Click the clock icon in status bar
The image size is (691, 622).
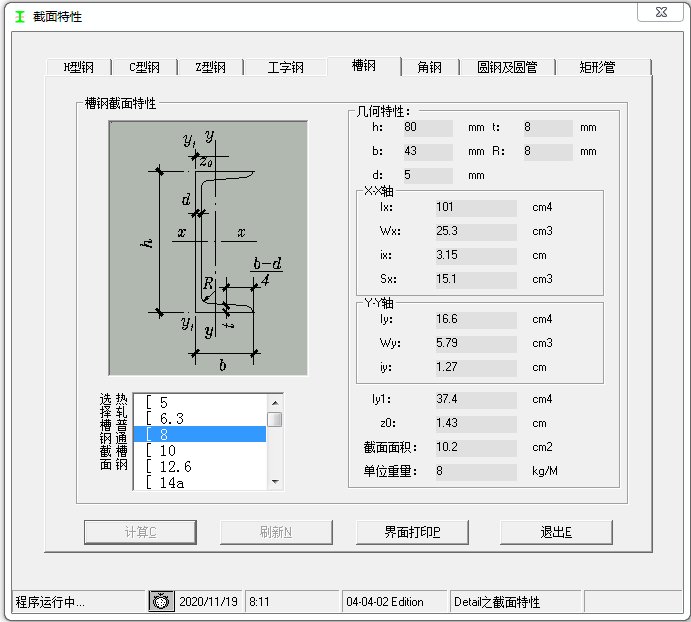tap(160, 601)
